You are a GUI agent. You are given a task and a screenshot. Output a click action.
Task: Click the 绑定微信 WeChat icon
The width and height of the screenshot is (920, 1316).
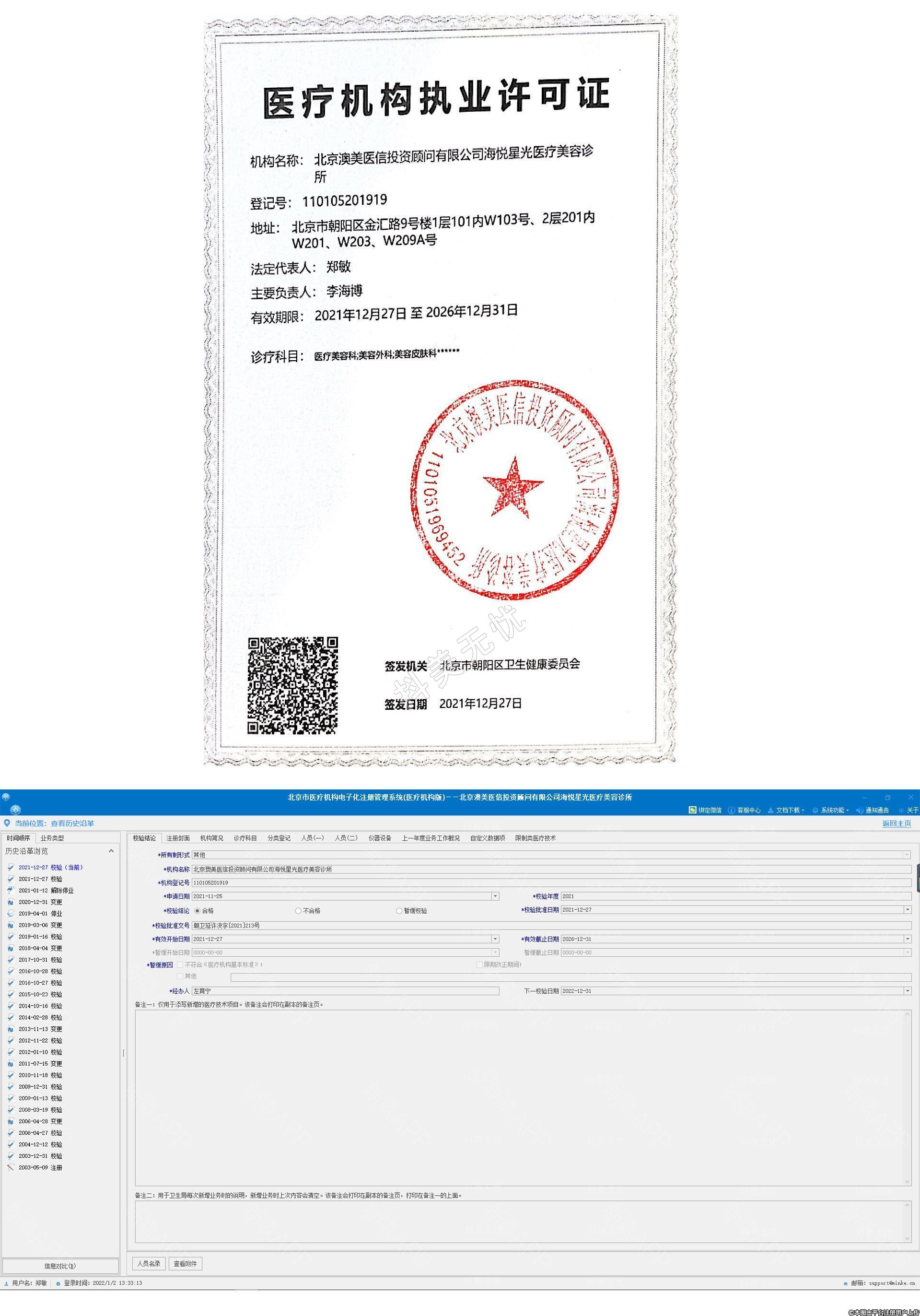pos(692,810)
